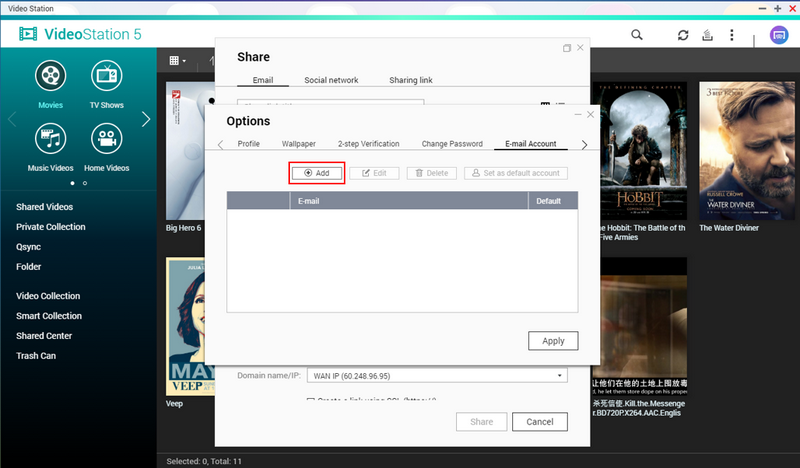Click the purple user account icon
This screenshot has height=468, width=800.
pos(778,35)
